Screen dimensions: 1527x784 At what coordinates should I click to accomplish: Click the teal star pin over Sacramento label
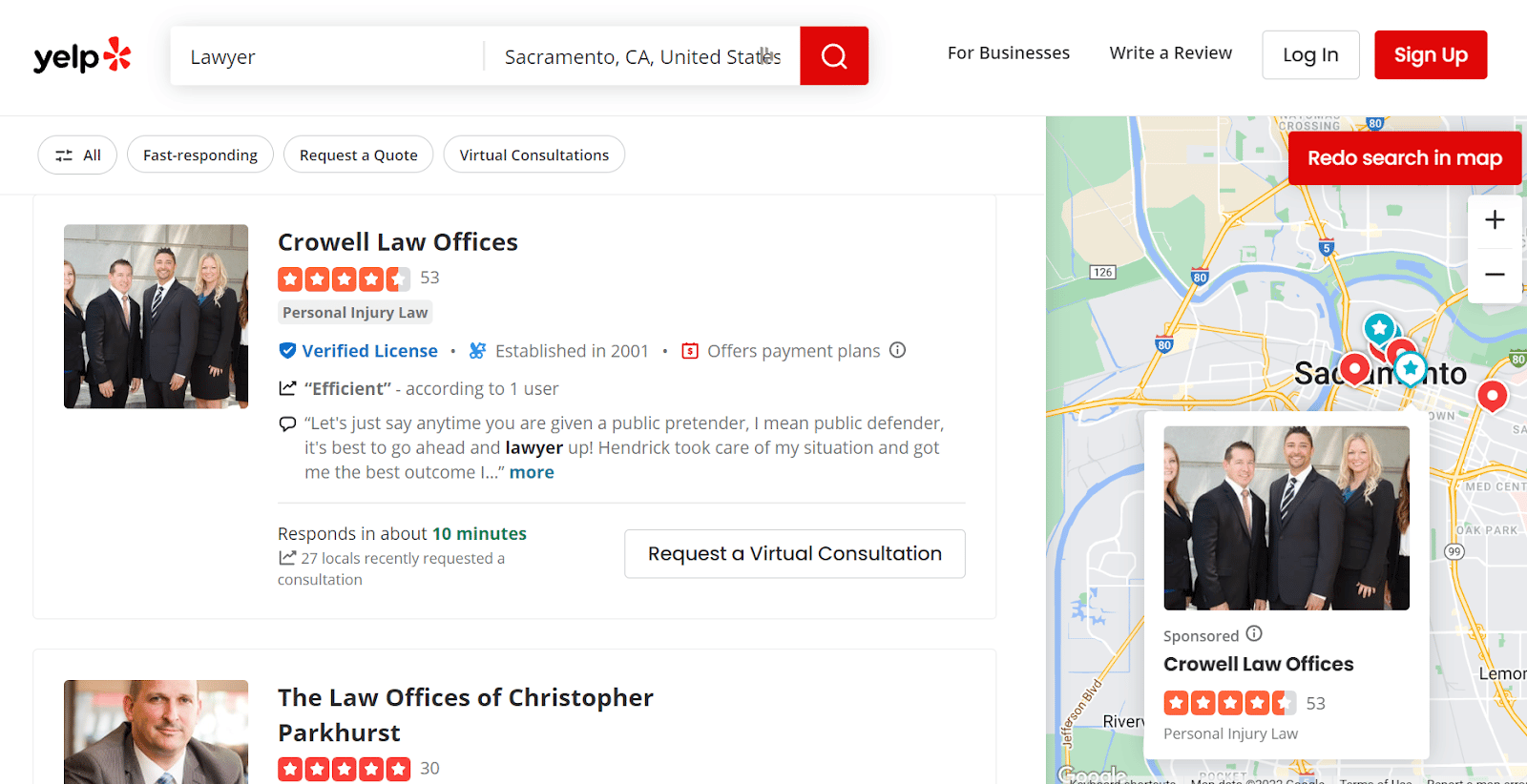pyautogui.click(x=1411, y=370)
